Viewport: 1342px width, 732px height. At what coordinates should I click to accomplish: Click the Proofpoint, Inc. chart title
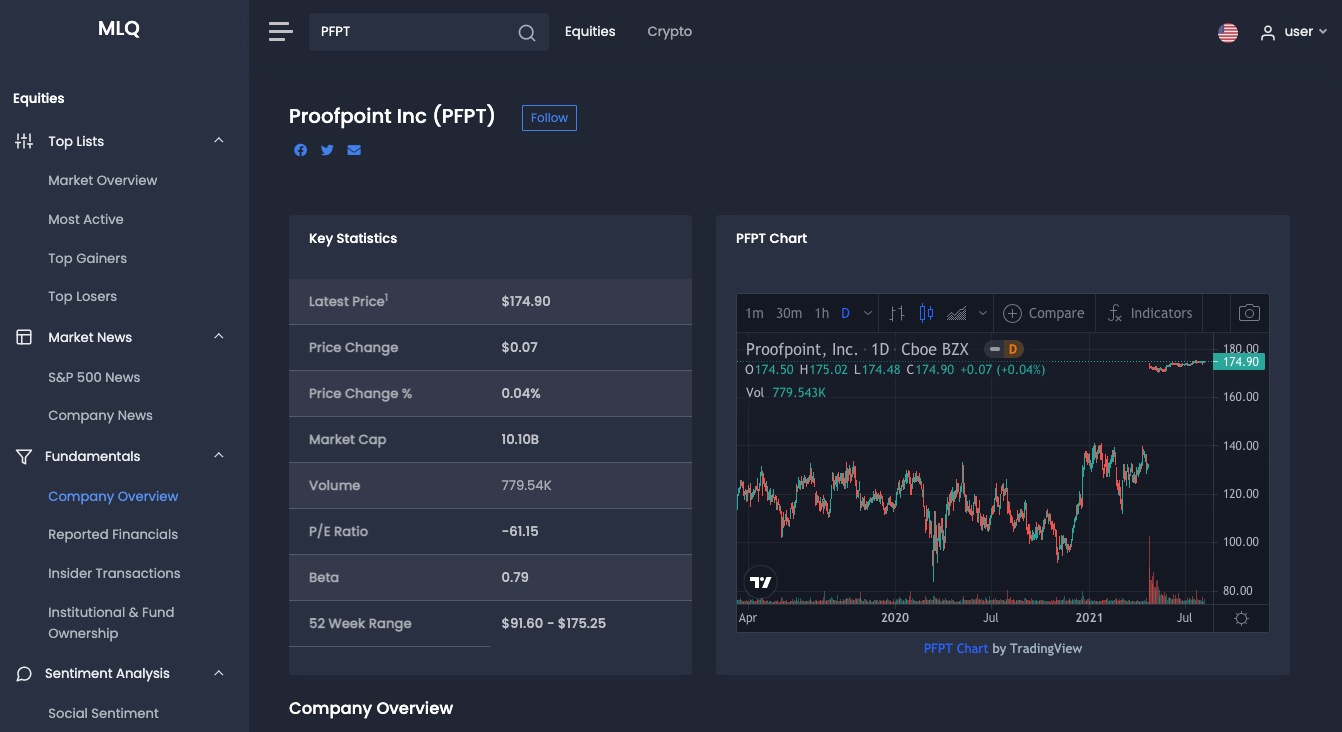click(802, 350)
